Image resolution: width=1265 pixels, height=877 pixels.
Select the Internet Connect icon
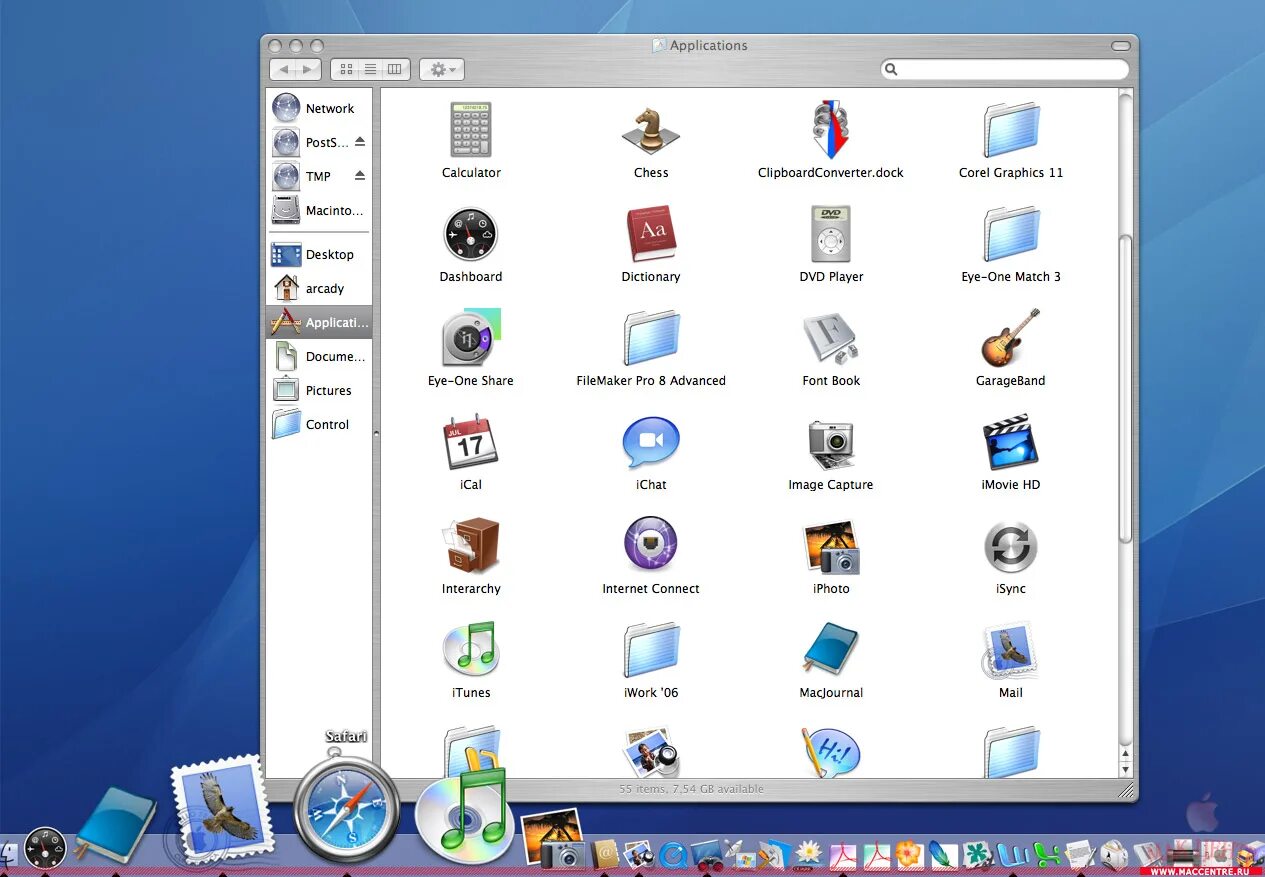click(x=651, y=546)
